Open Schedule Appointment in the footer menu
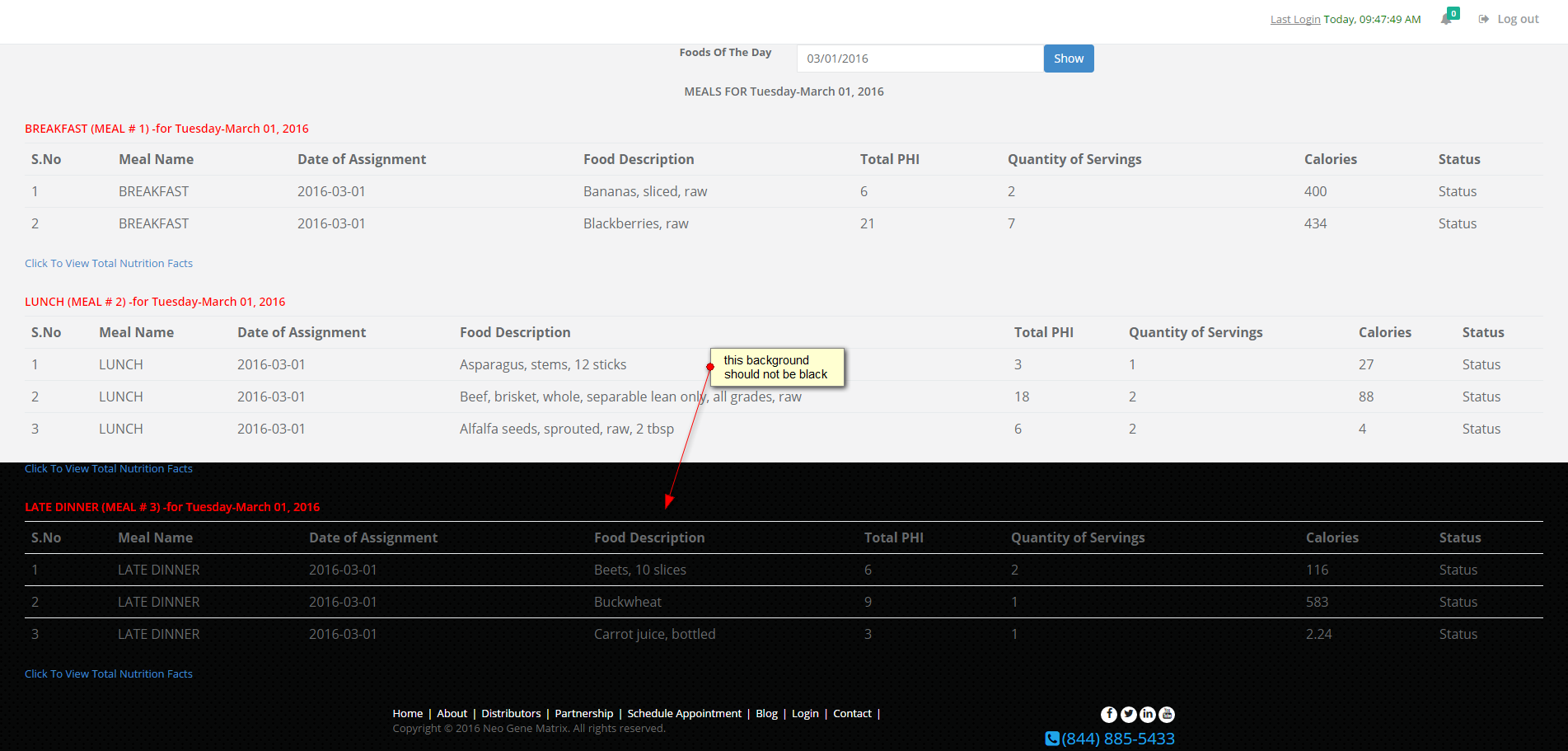This screenshot has width=1568, height=751. pos(685,714)
